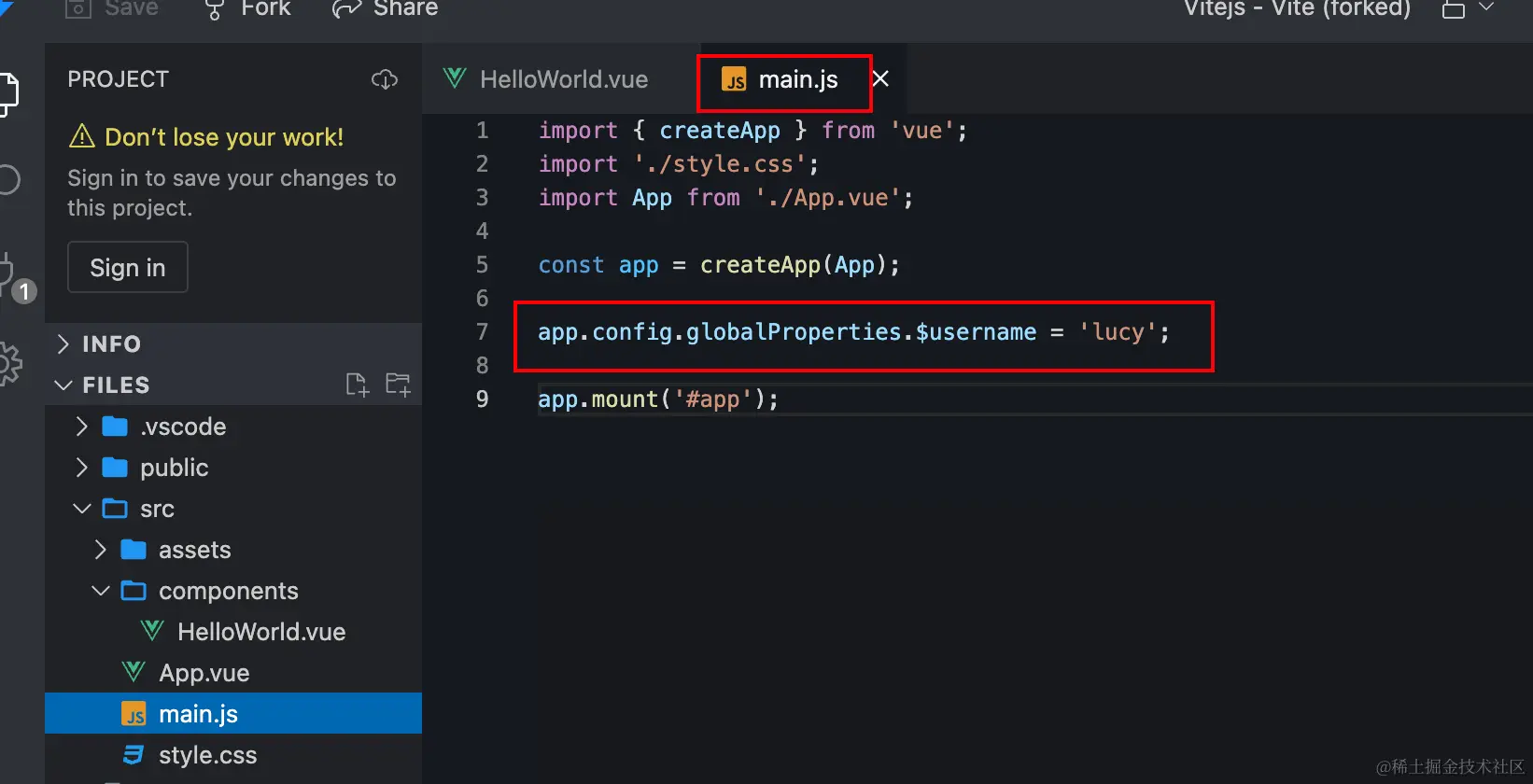
Task: Open the search icon in left sidebar
Action: 8,179
